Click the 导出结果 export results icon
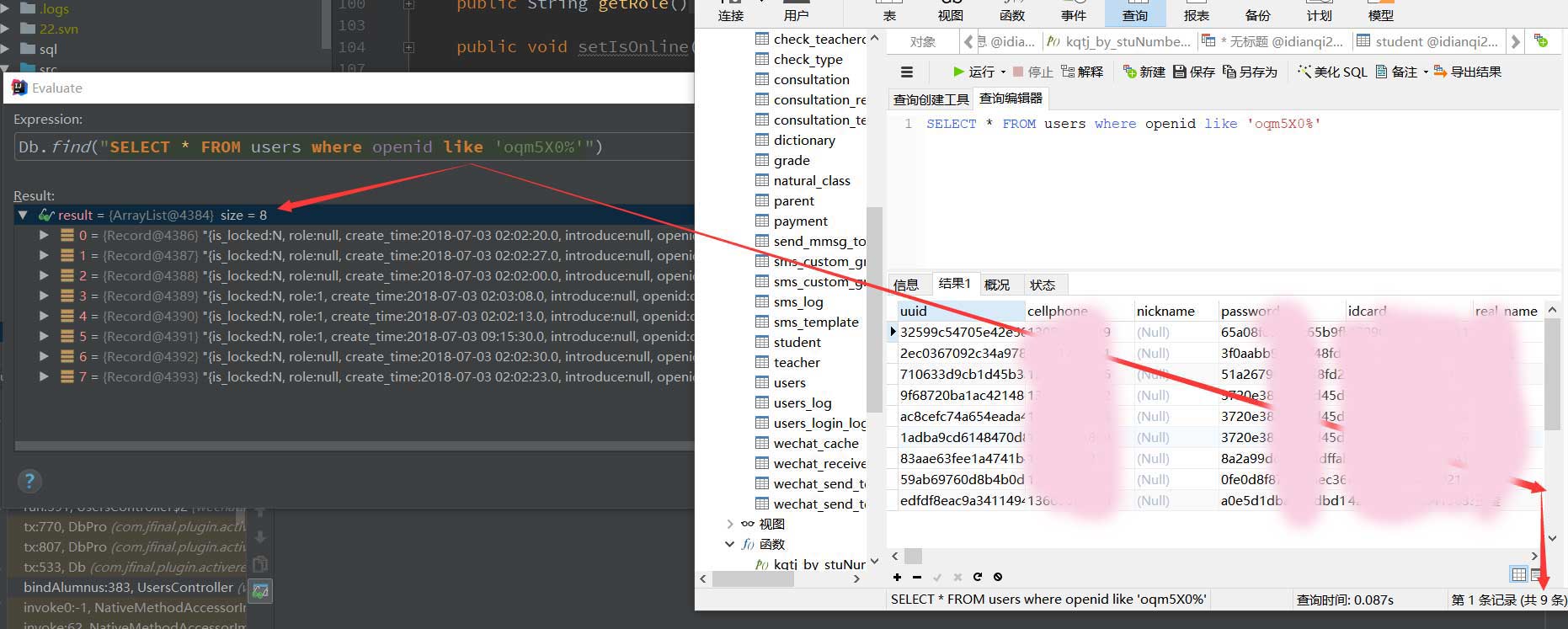 point(1440,72)
